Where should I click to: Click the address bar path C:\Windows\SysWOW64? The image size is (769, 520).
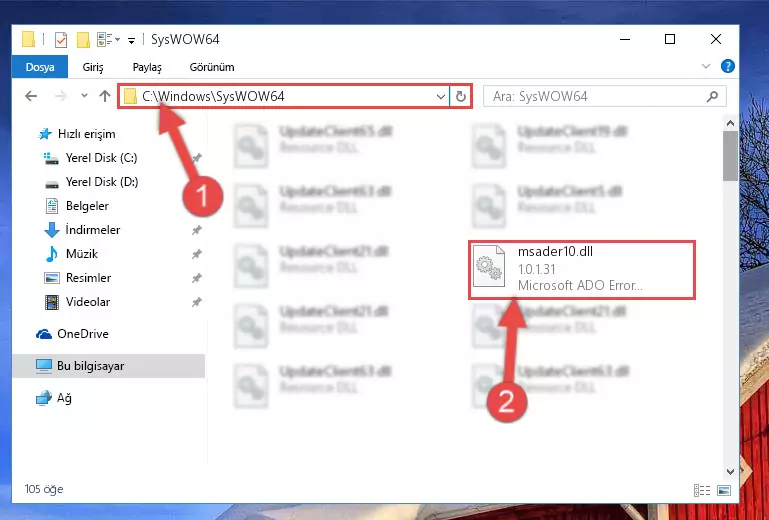(x=213, y=96)
